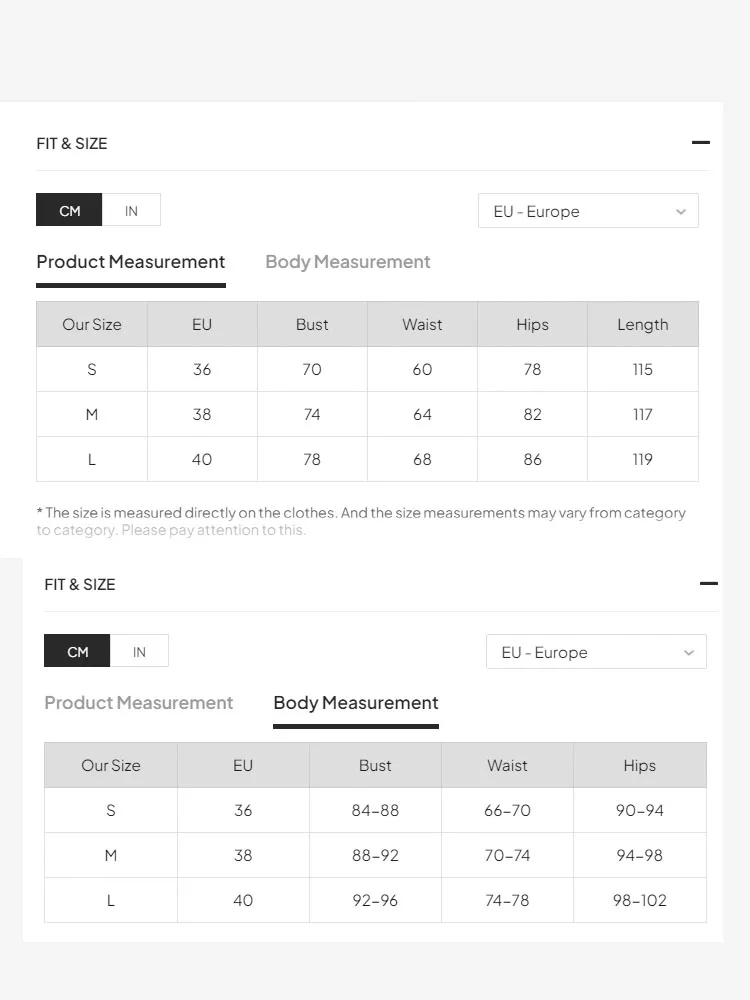
Task: Select CM units in the lower panel
Action: [x=77, y=651]
